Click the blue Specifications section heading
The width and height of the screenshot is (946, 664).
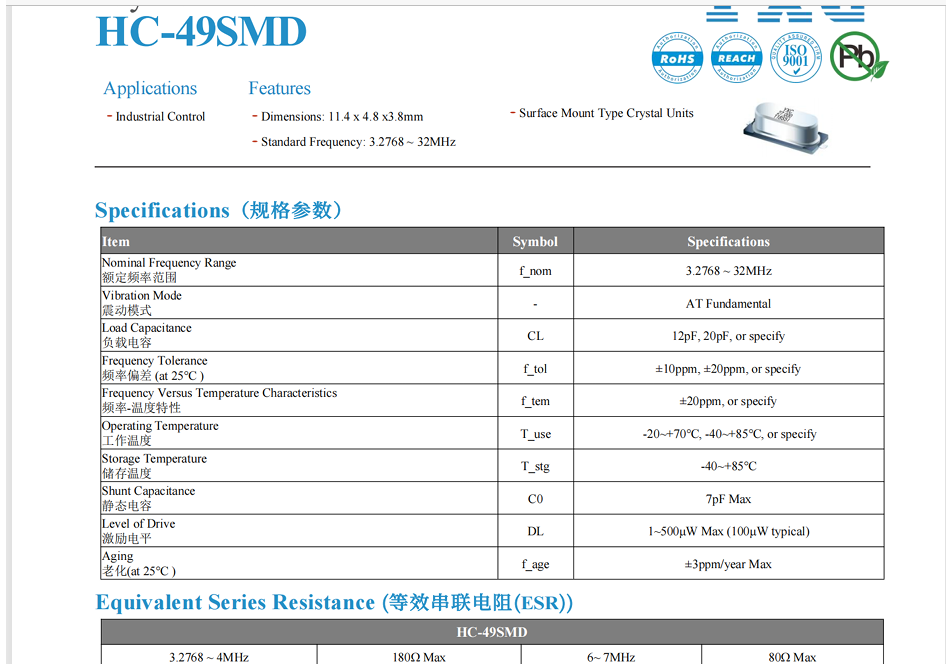click(x=221, y=210)
